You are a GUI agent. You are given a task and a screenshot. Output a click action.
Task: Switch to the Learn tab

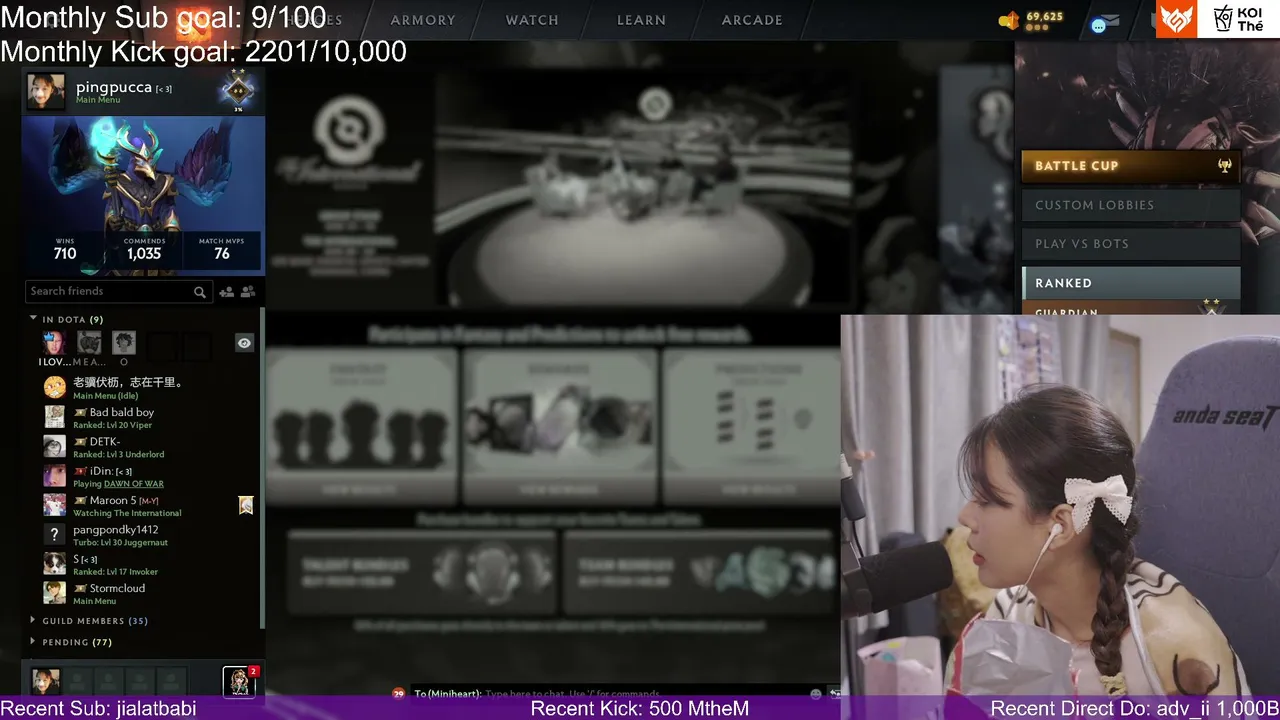641,20
